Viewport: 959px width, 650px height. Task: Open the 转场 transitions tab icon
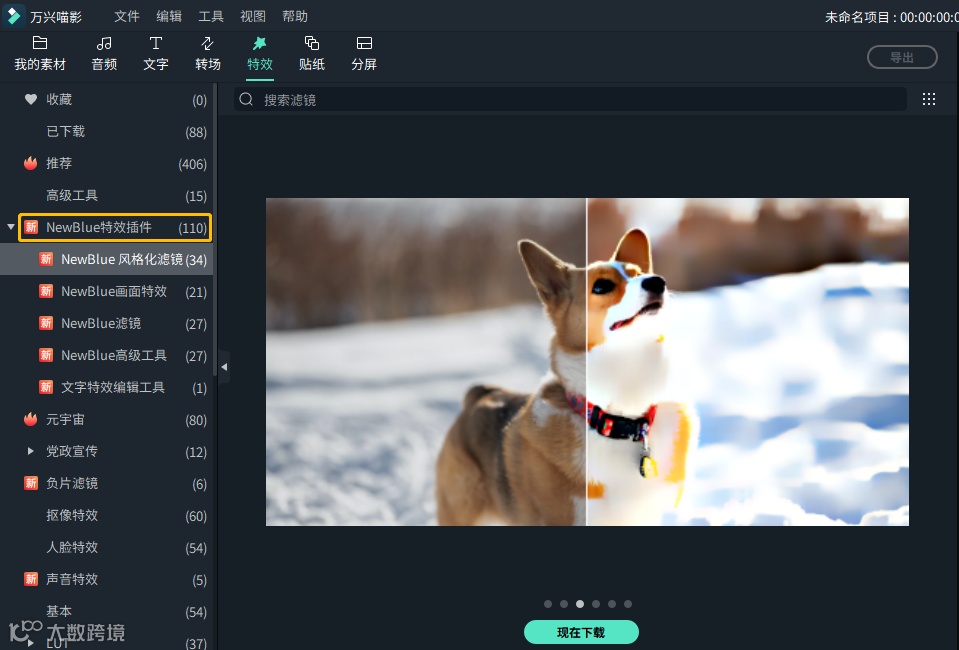[x=207, y=43]
